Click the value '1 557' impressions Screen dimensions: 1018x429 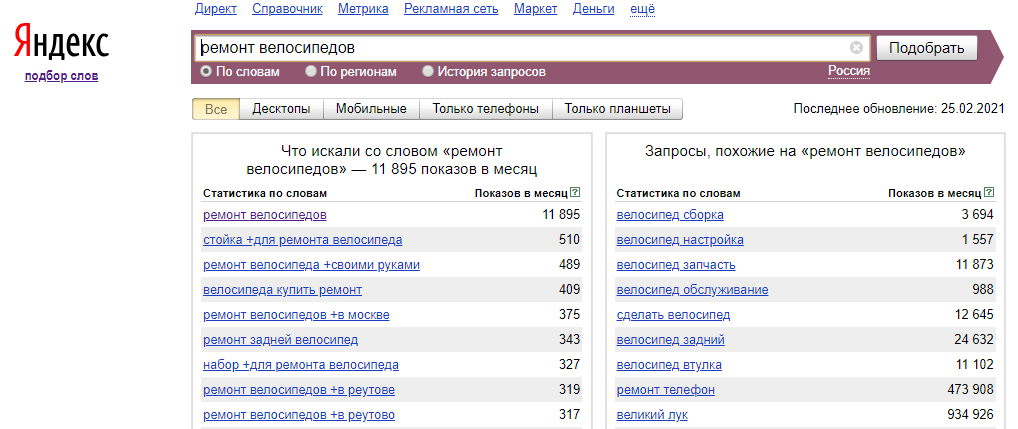point(978,240)
